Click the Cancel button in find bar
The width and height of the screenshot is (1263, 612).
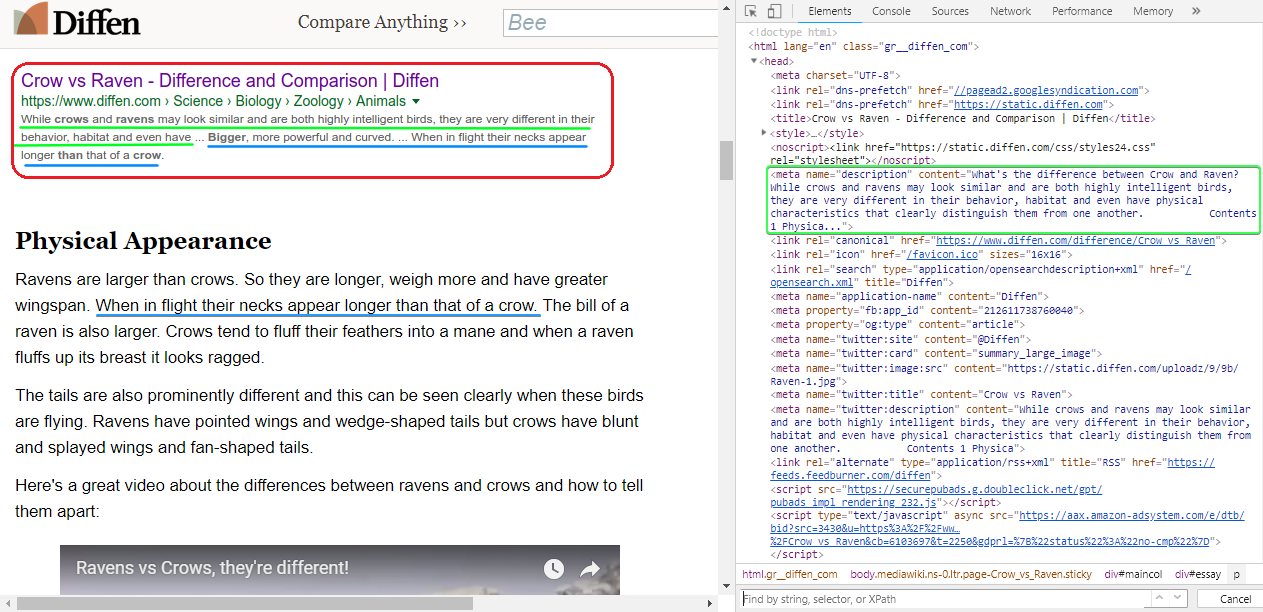click(x=1235, y=599)
